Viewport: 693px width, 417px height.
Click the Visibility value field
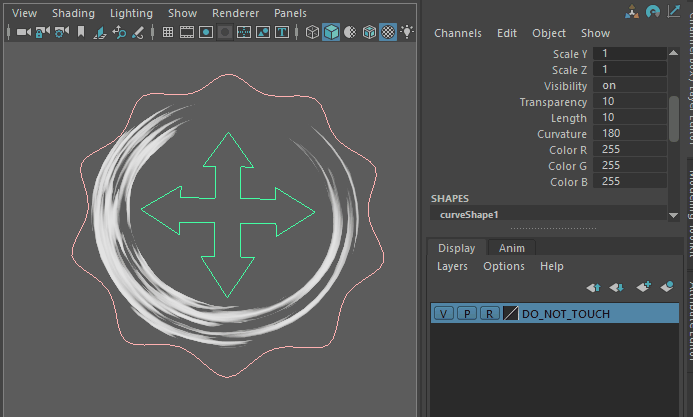pyautogui.click(x=629, y=85)
